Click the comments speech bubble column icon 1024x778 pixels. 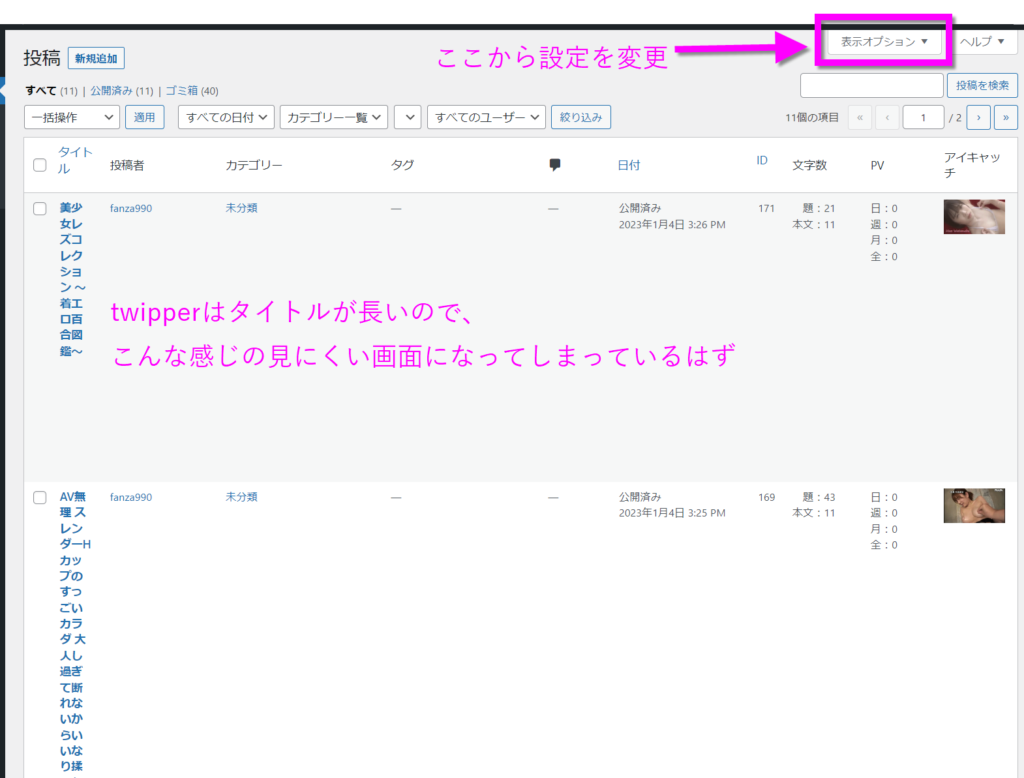coord(555,165)
